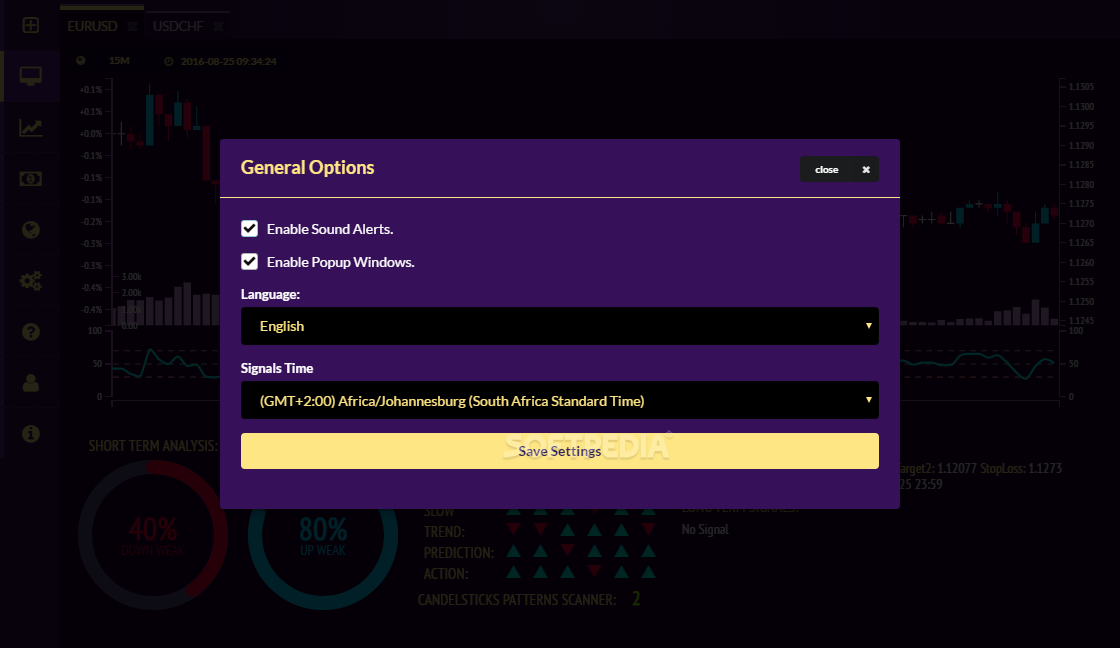The width and height of the screenshot is (1120, 648).
Task: Click the General Options dialog title
Action: click(x=307, y=167)
